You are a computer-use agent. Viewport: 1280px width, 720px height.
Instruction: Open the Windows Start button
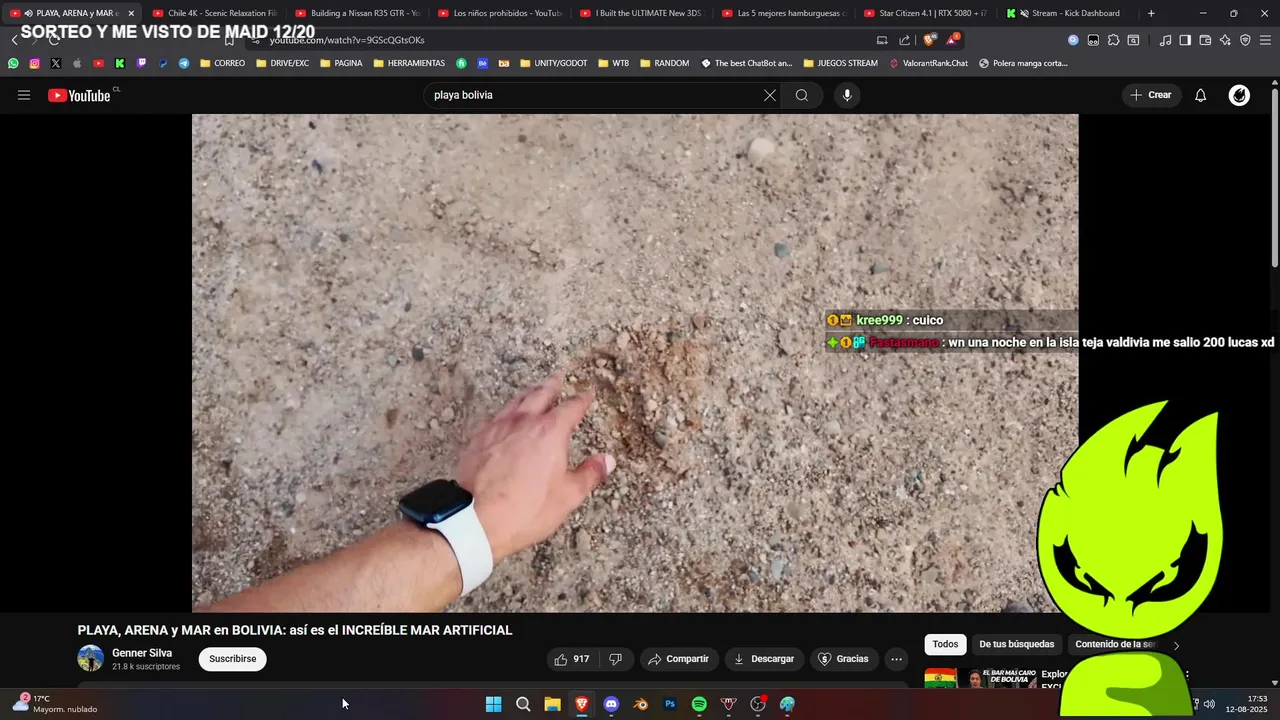[493, 704]
